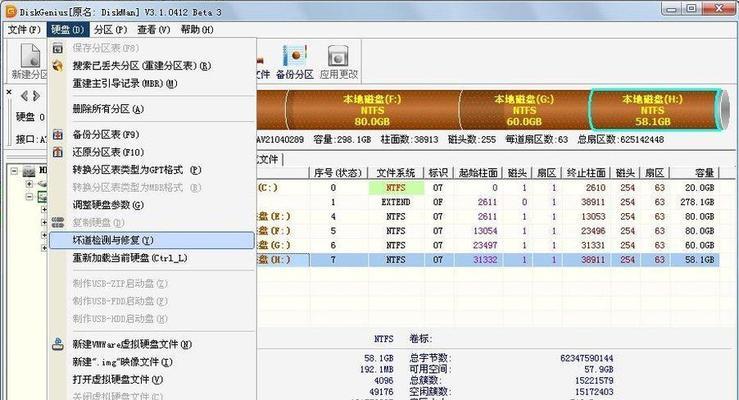
Task: Click the 总簇数 value 15221579
Action: point(594,380)
